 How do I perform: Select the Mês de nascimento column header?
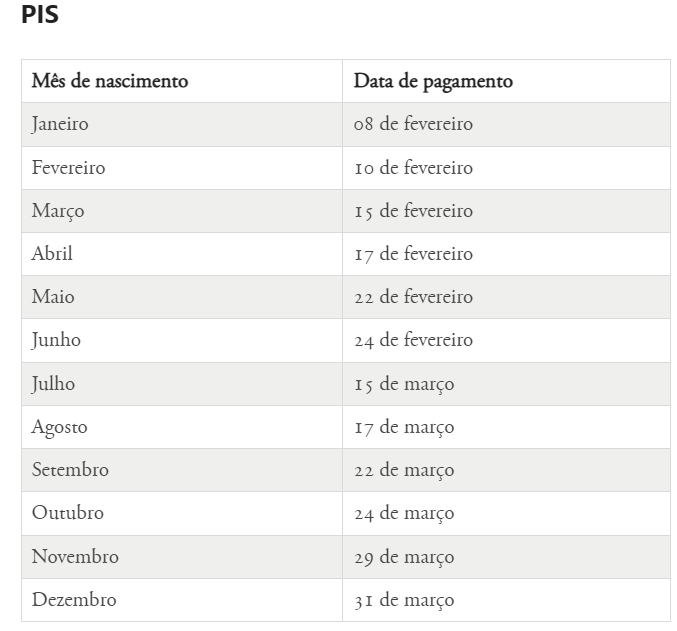(182, 81)
